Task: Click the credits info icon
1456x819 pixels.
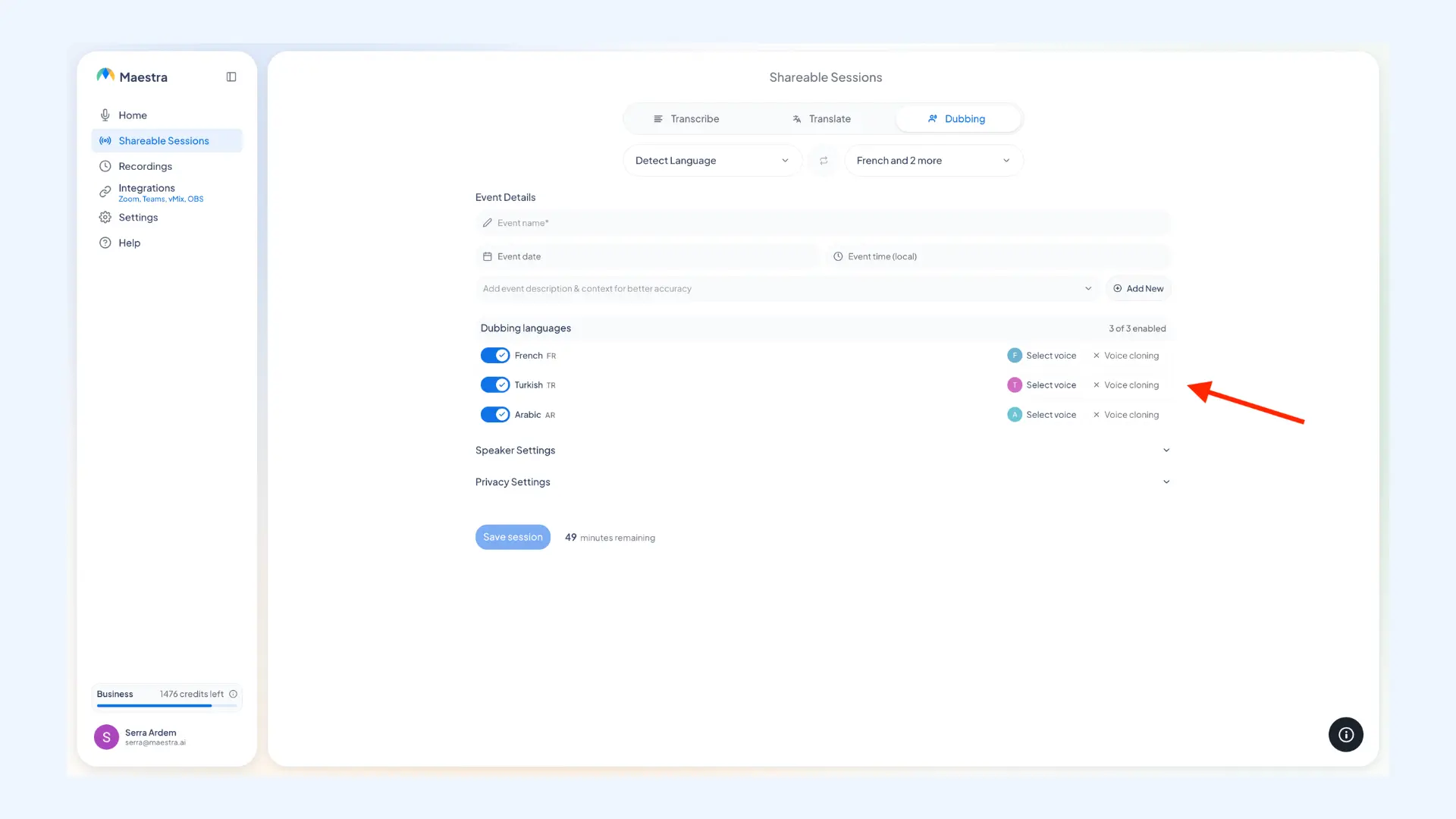Action: (x=234, y=694)
